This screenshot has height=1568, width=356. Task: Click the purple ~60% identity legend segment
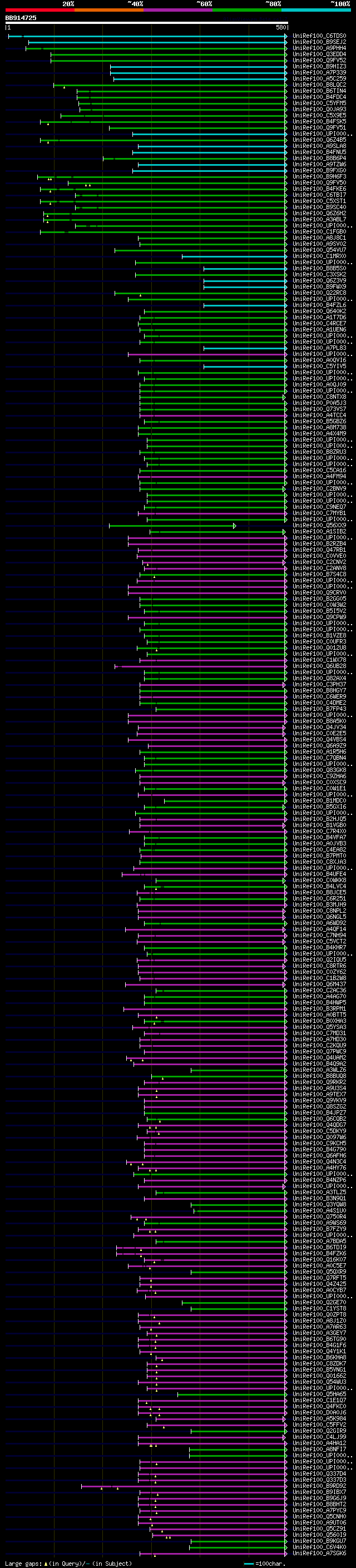click(x=177, y=10)
